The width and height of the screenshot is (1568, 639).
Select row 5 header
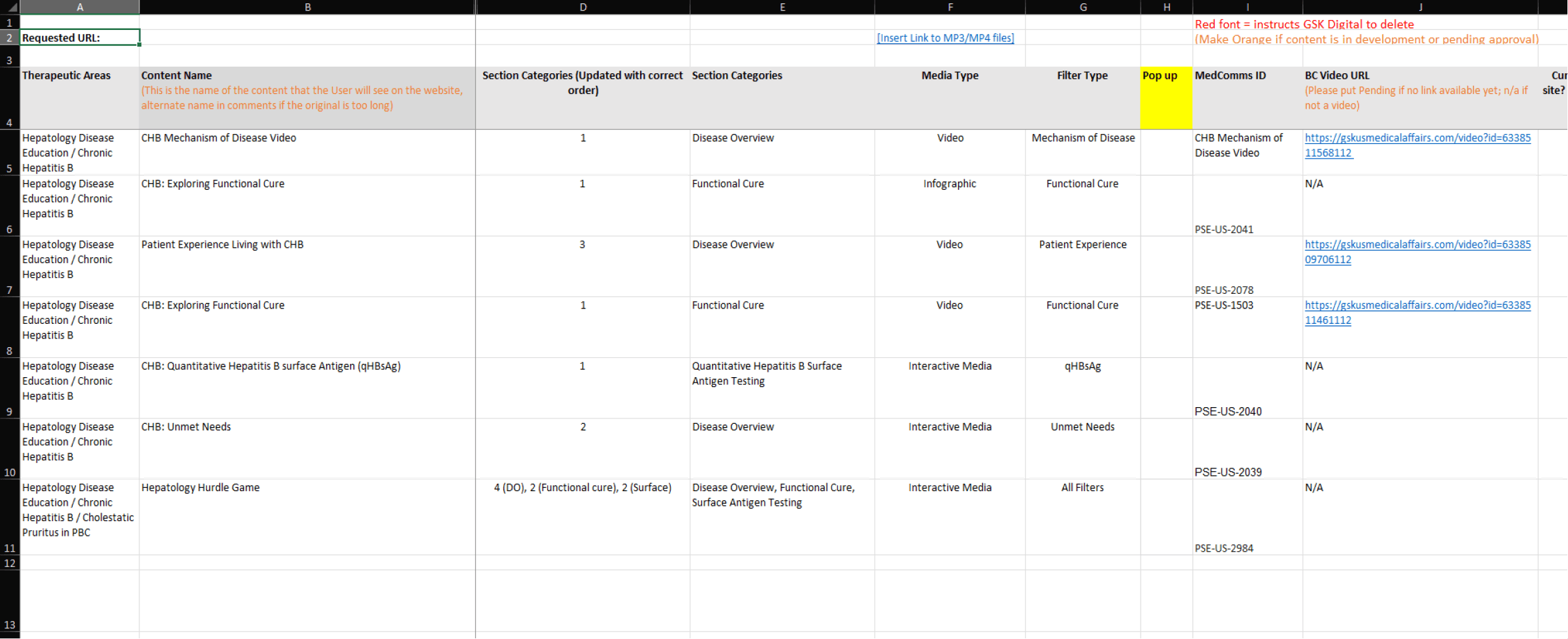[x=10, y=153]
